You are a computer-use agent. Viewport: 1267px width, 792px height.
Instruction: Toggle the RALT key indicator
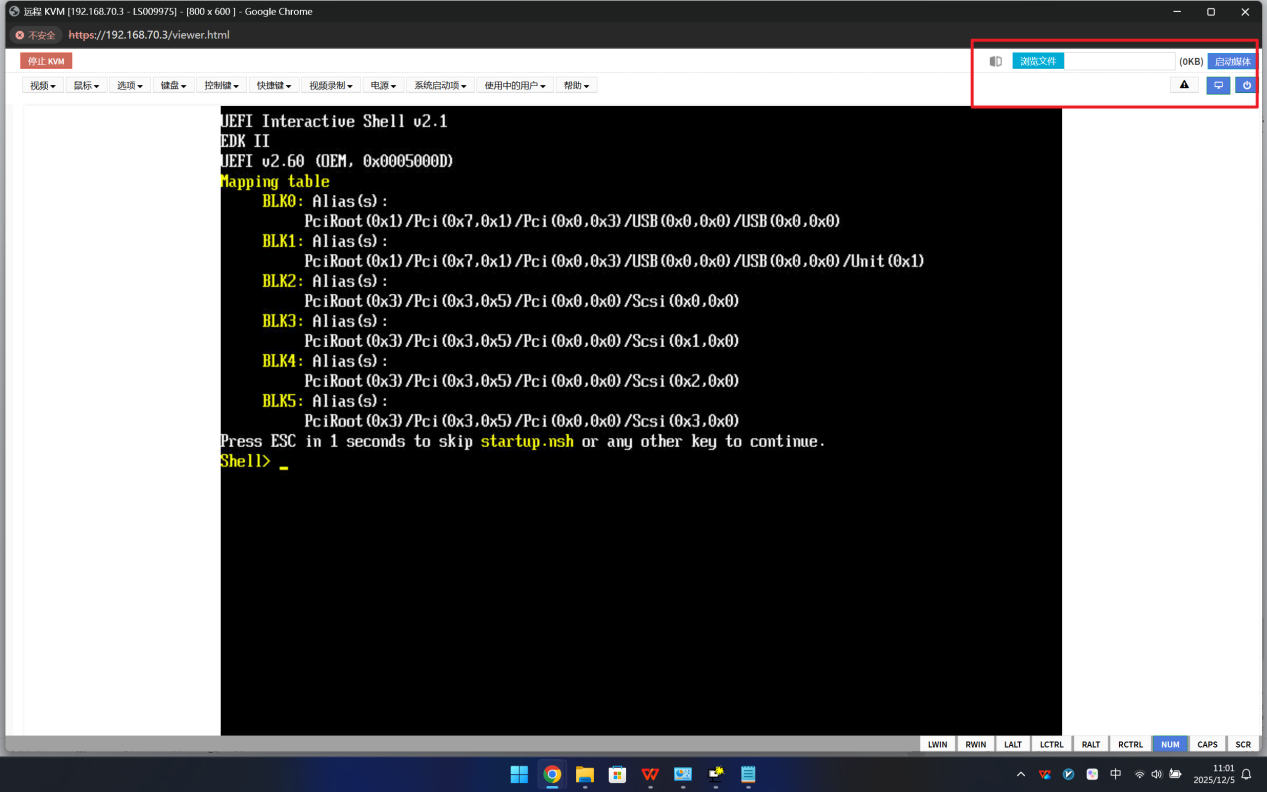(1091, 744)
